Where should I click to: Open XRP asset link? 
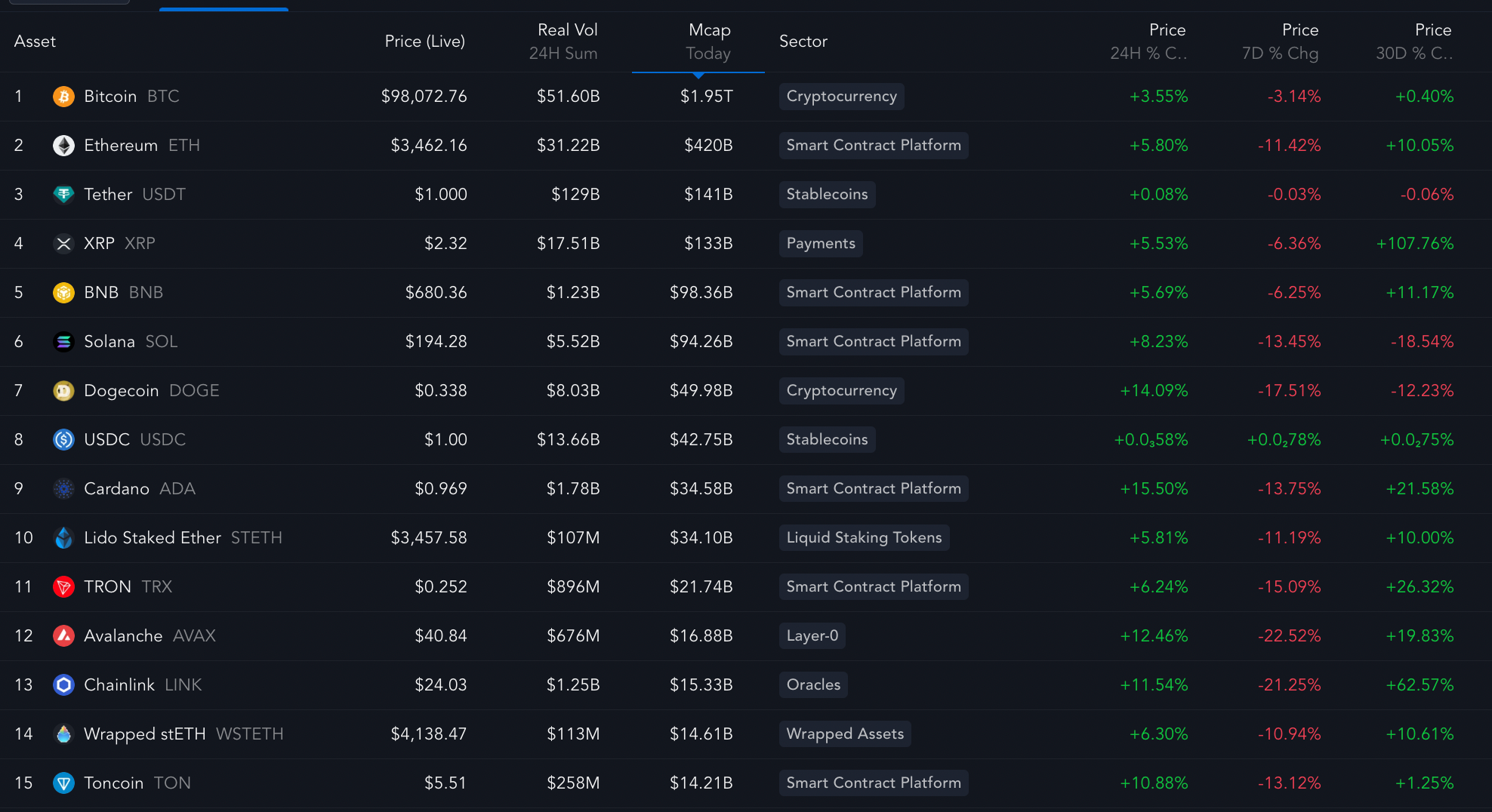(x=99, y=244)
